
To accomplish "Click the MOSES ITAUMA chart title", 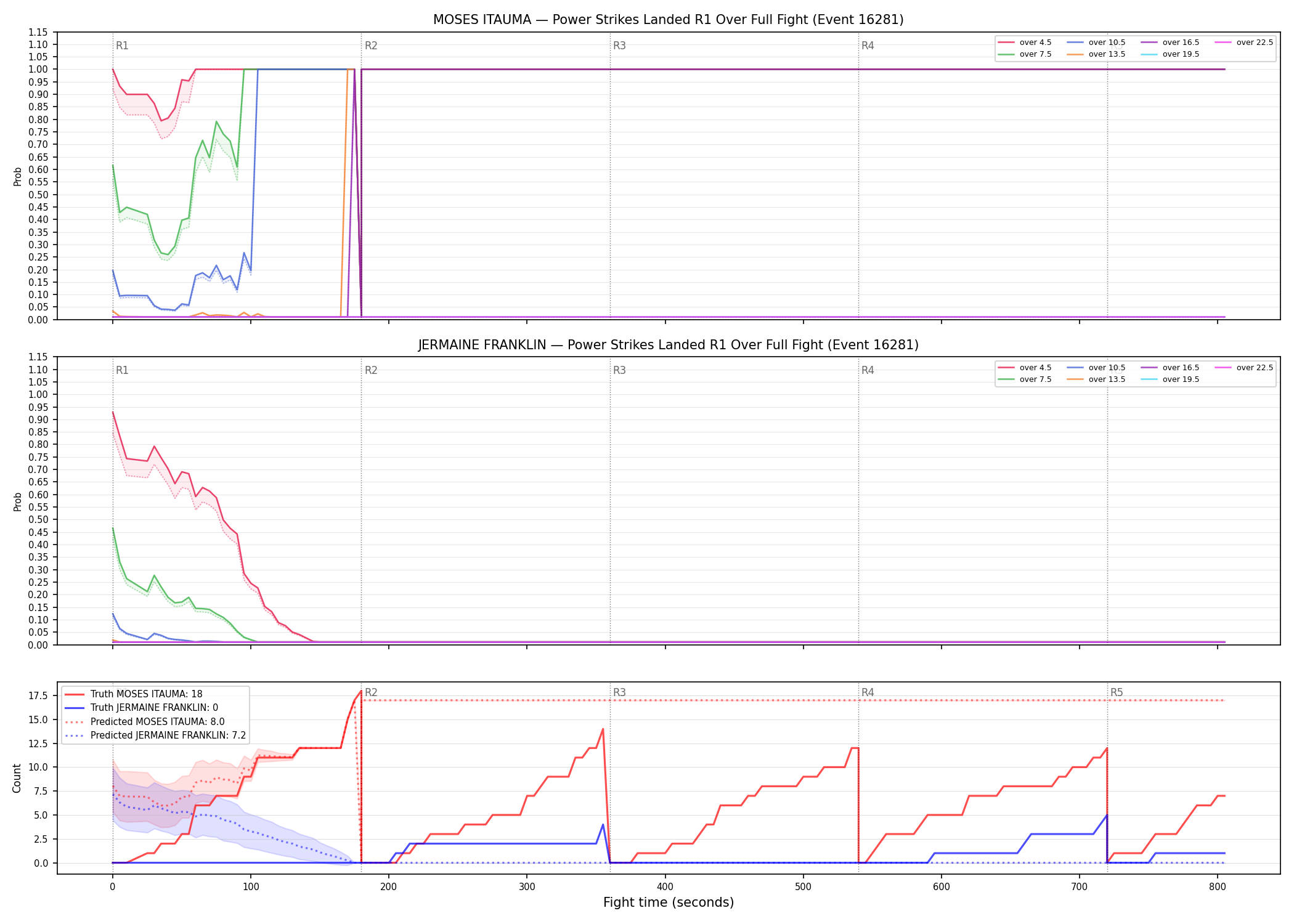I will [668, 20].
